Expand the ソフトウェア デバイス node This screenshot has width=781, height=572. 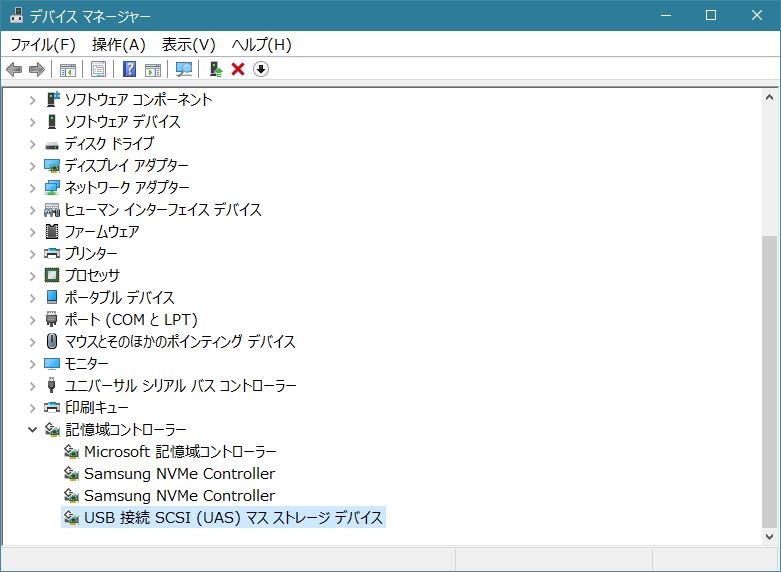click(32, 122)
